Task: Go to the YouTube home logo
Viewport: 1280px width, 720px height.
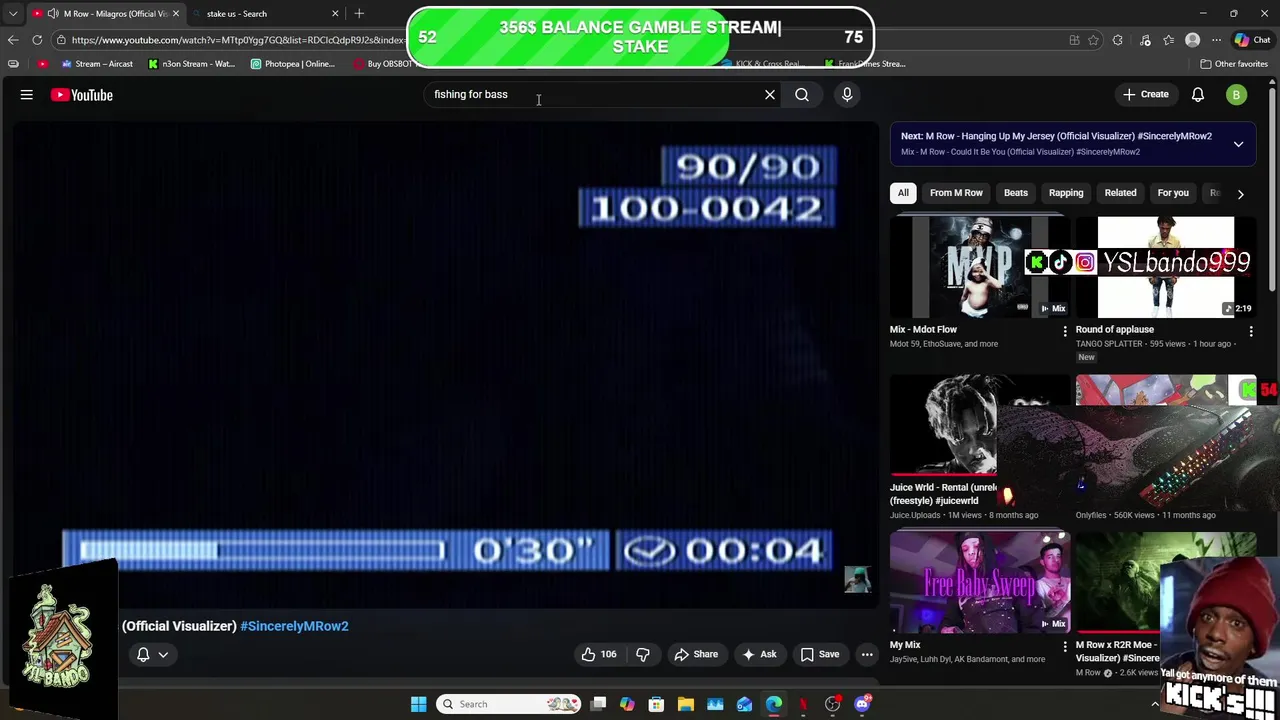Action: click(82, 95)
